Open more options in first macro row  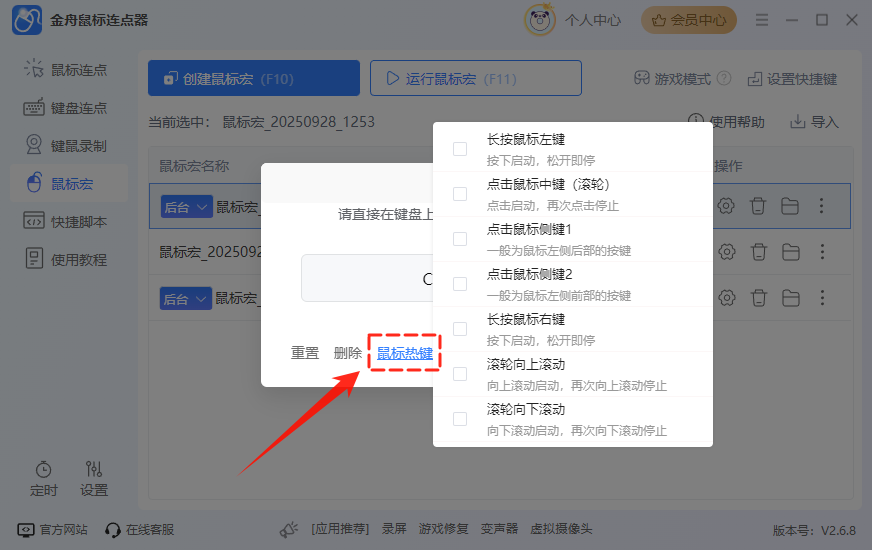click(821, 206)
